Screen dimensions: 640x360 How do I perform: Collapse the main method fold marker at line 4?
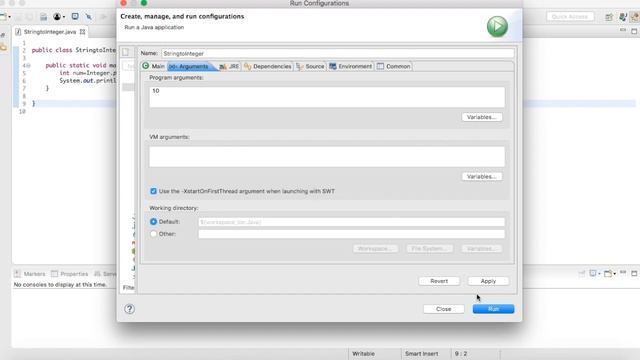click(x=29, y=65)
